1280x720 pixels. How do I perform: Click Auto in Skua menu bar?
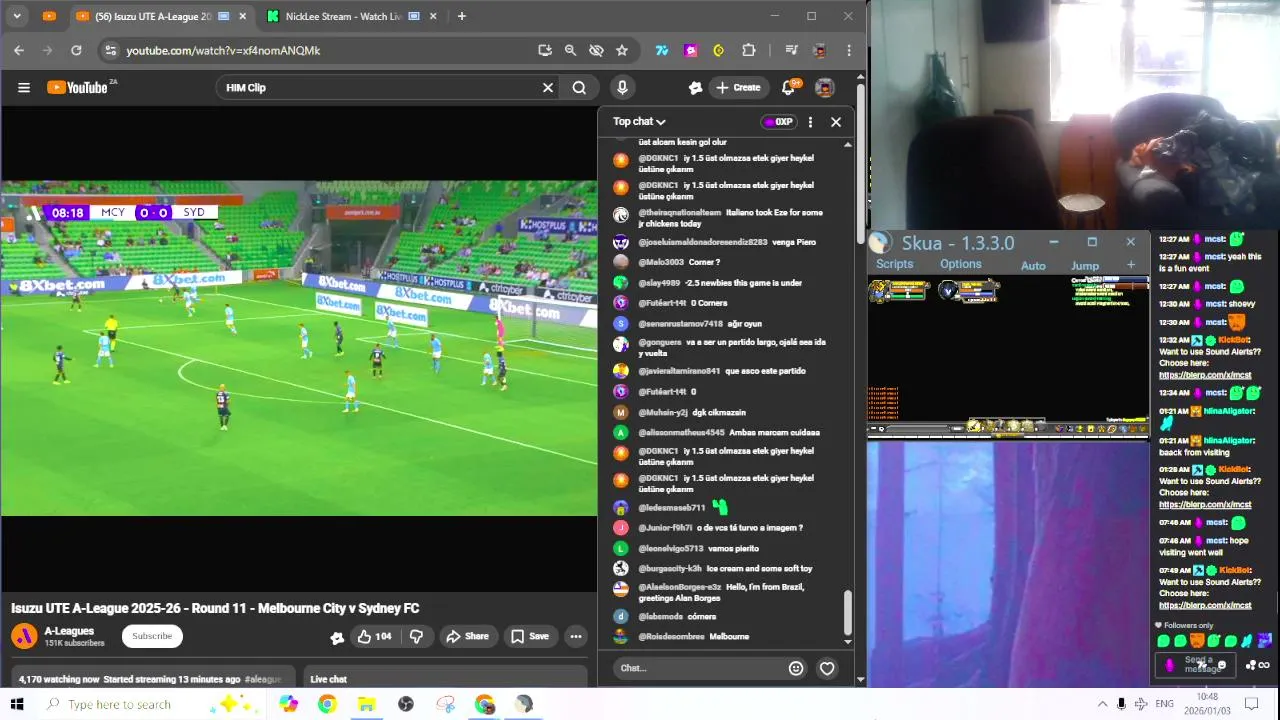(1033, 265)
